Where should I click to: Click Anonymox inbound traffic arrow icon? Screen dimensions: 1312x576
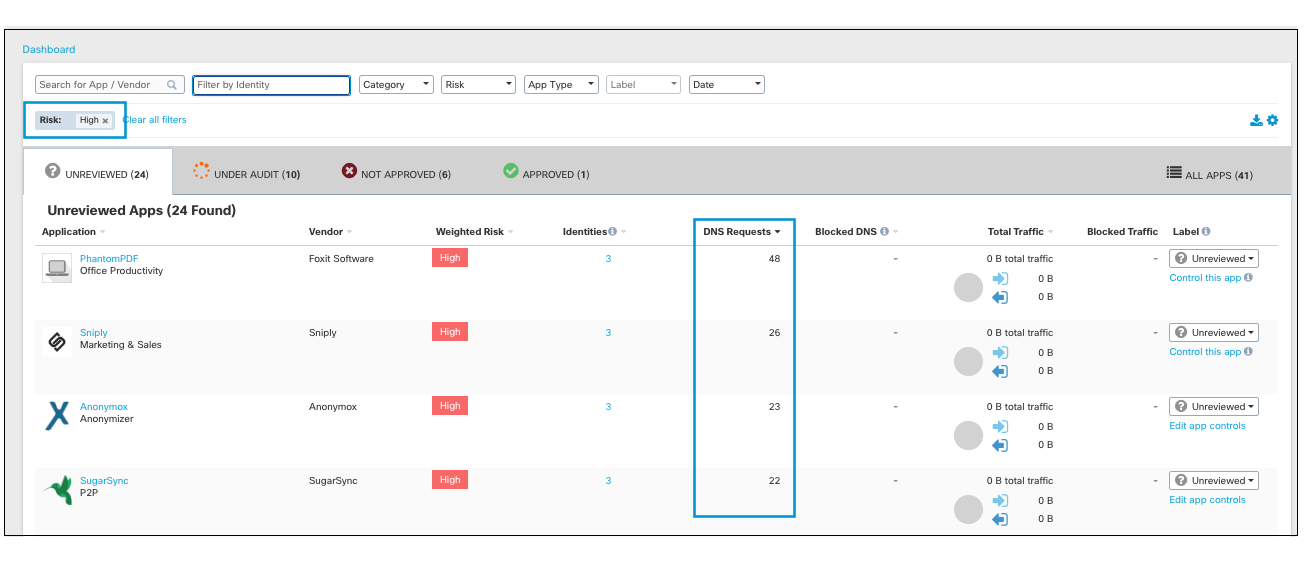[x=1000, y=427]
